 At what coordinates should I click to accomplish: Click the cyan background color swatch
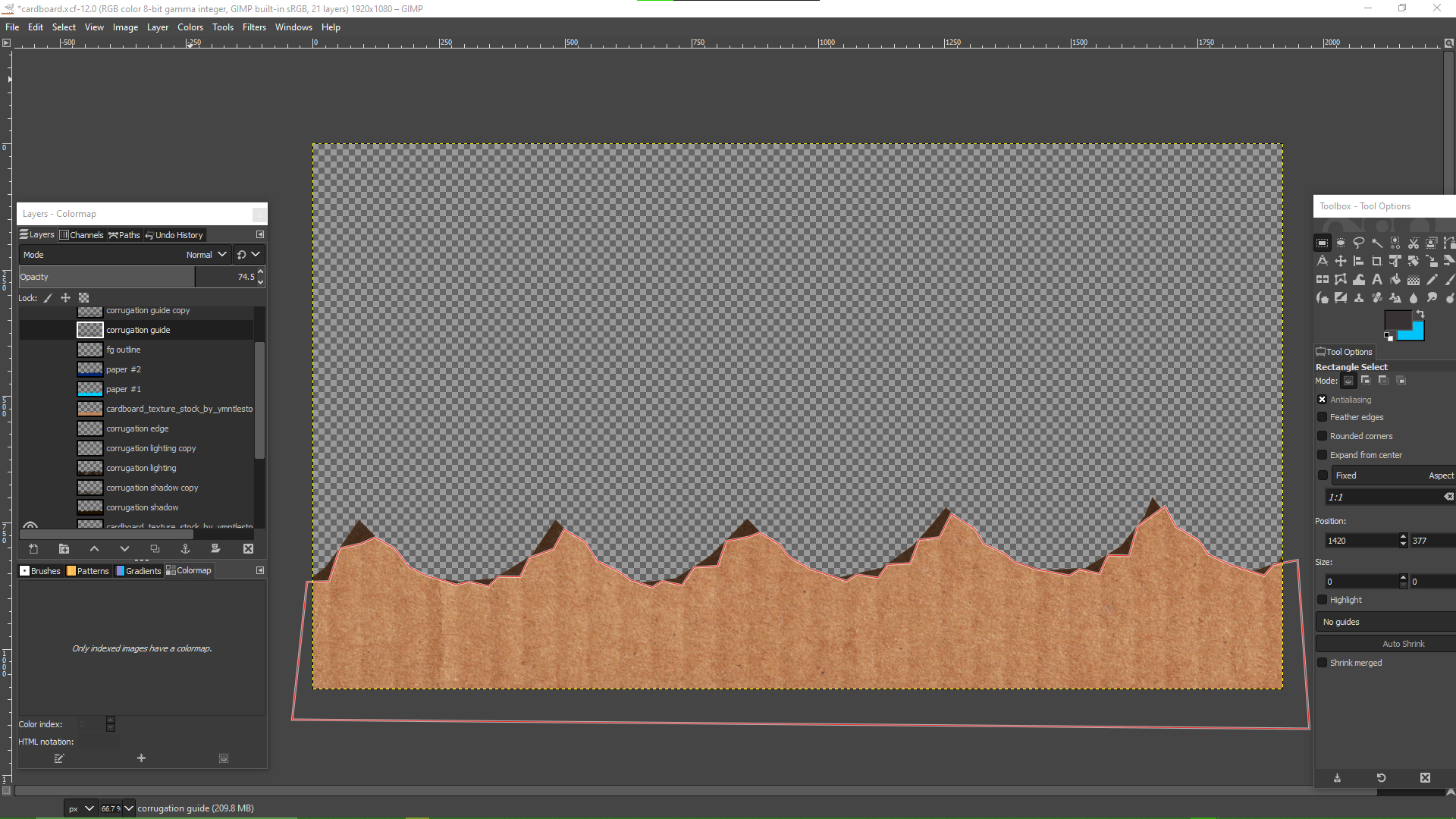pos(1417,334)
